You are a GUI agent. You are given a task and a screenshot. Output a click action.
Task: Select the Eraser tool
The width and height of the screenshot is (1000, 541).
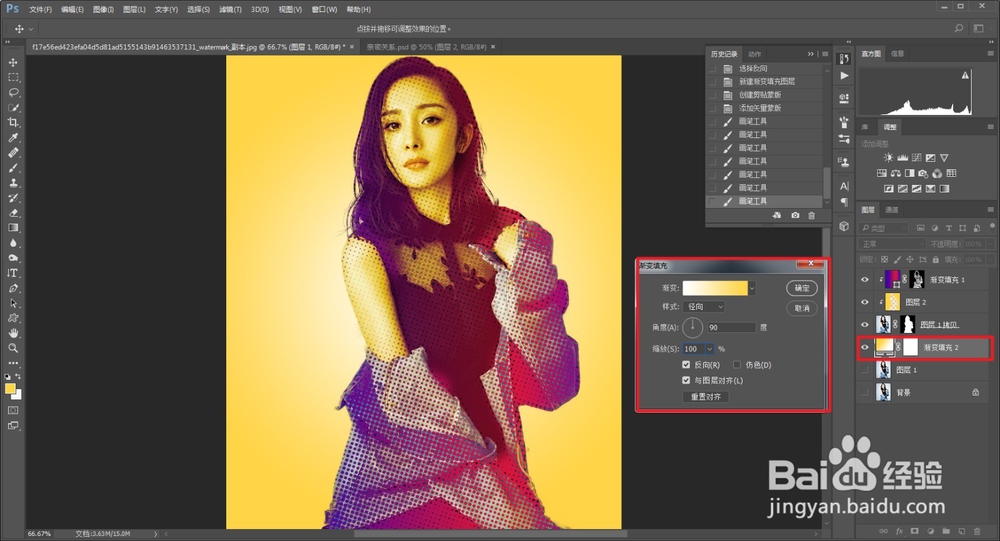click(13, 213)
